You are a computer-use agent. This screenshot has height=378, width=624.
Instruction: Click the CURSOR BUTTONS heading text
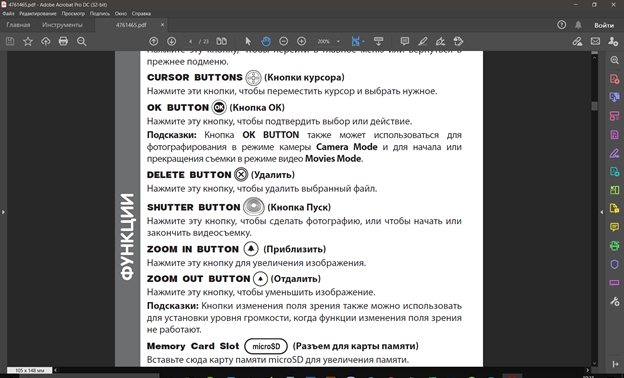point(195,77)
